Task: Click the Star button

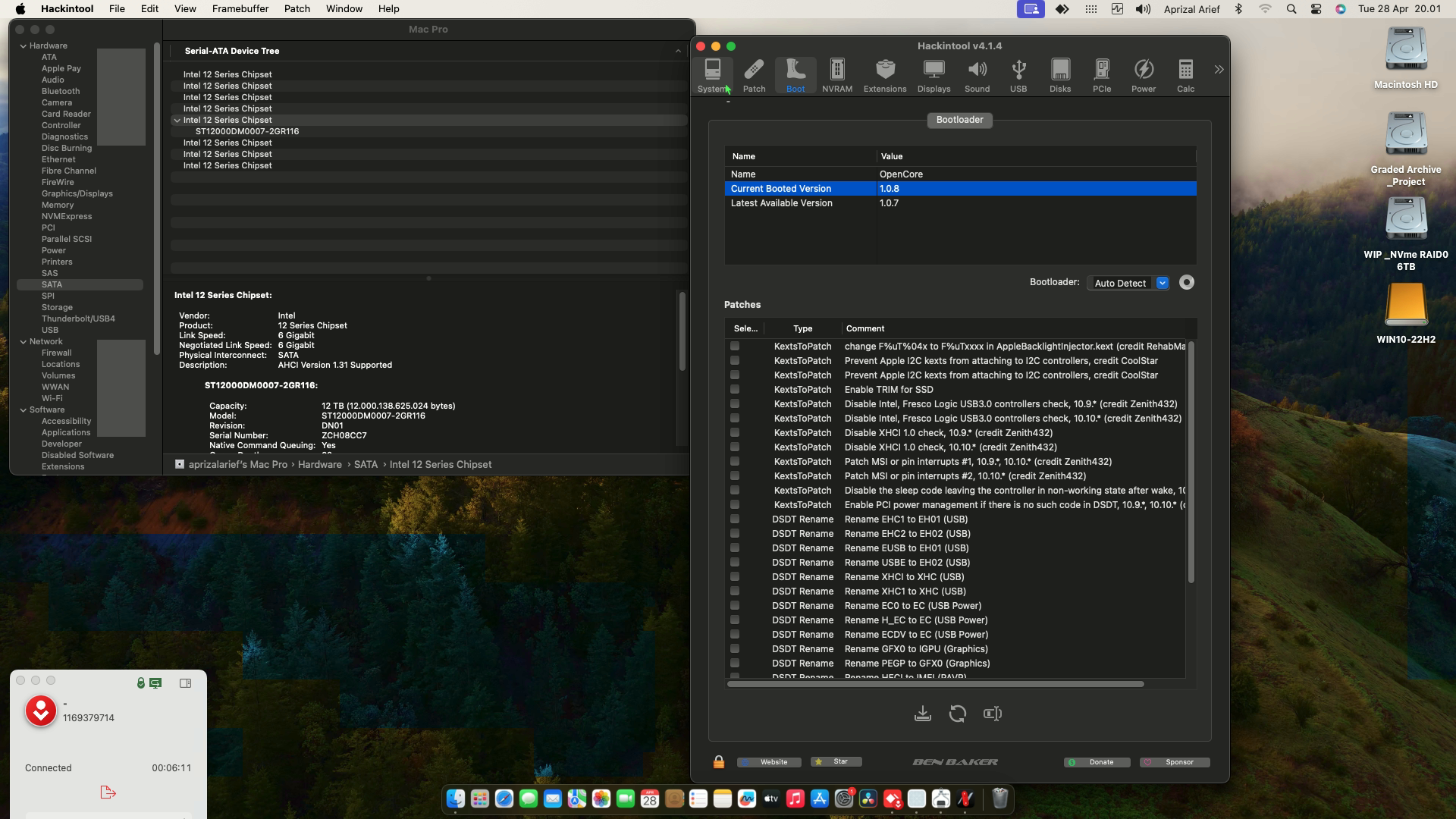Action: [x=836, y=761]
